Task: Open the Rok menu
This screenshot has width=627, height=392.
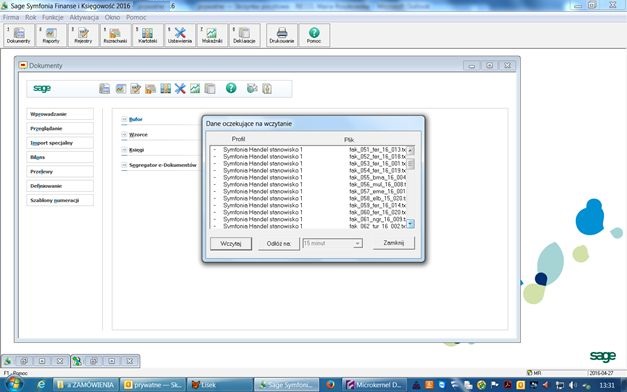Action: 30,17
